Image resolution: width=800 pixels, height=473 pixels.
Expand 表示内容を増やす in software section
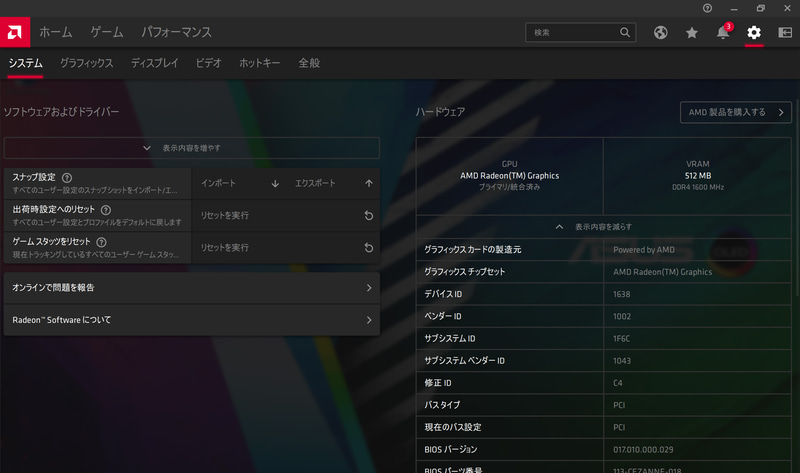192,148
